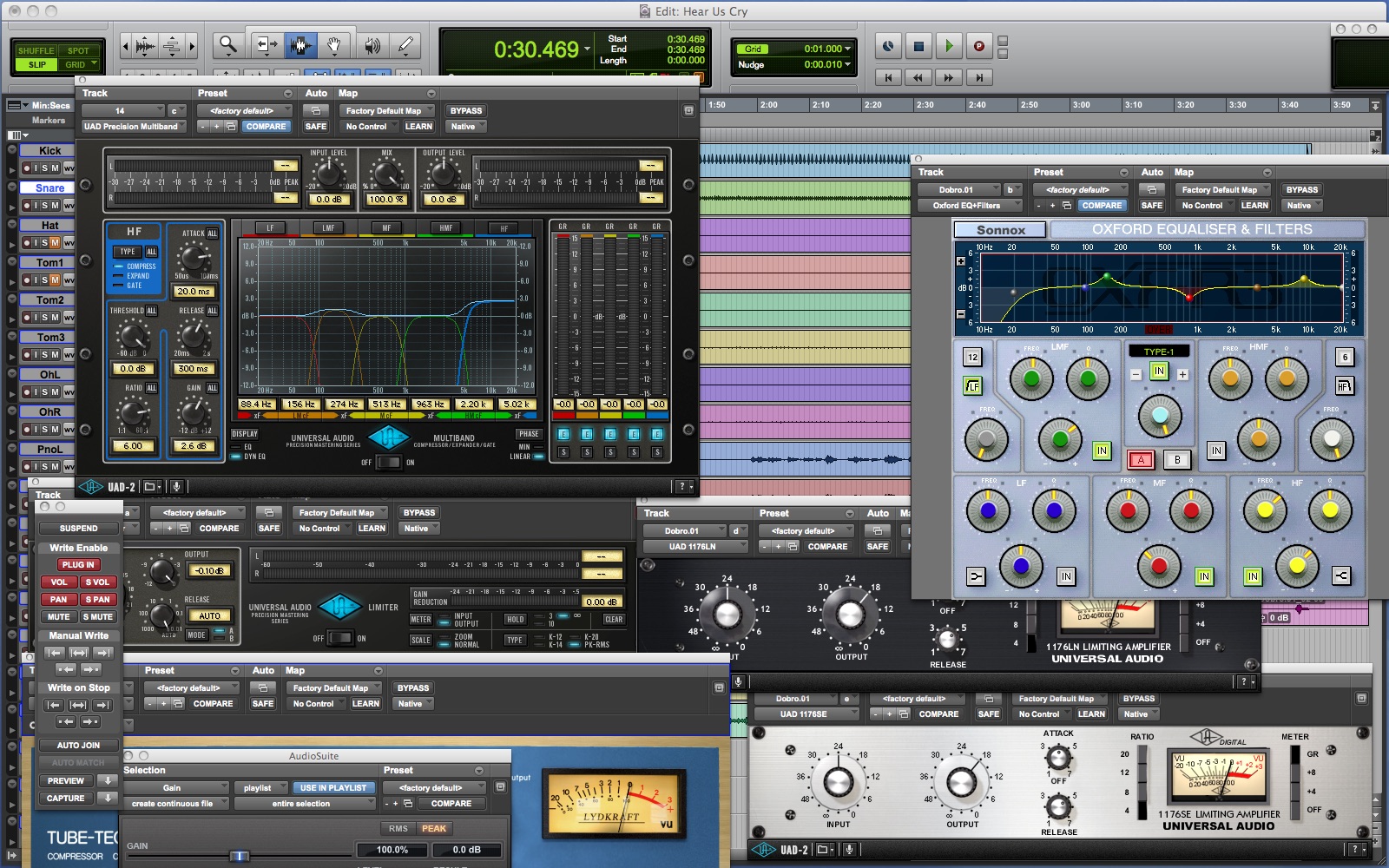The height and width of the screenshot is (868, 1389).
Task: Click Multiband MF band tab
Action: (x=386, y=228)
